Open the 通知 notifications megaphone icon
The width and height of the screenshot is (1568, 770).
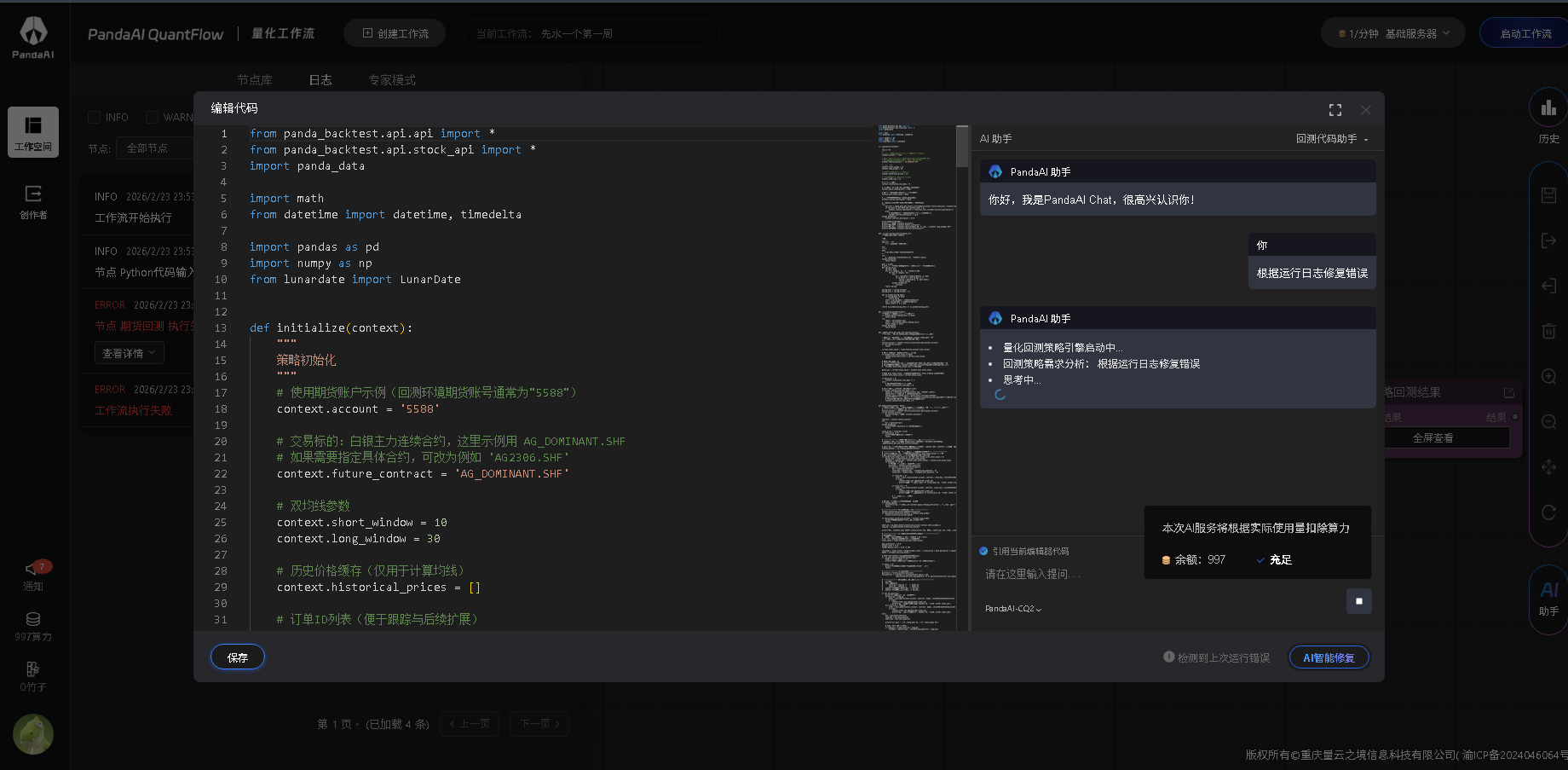tap(33, 568)
